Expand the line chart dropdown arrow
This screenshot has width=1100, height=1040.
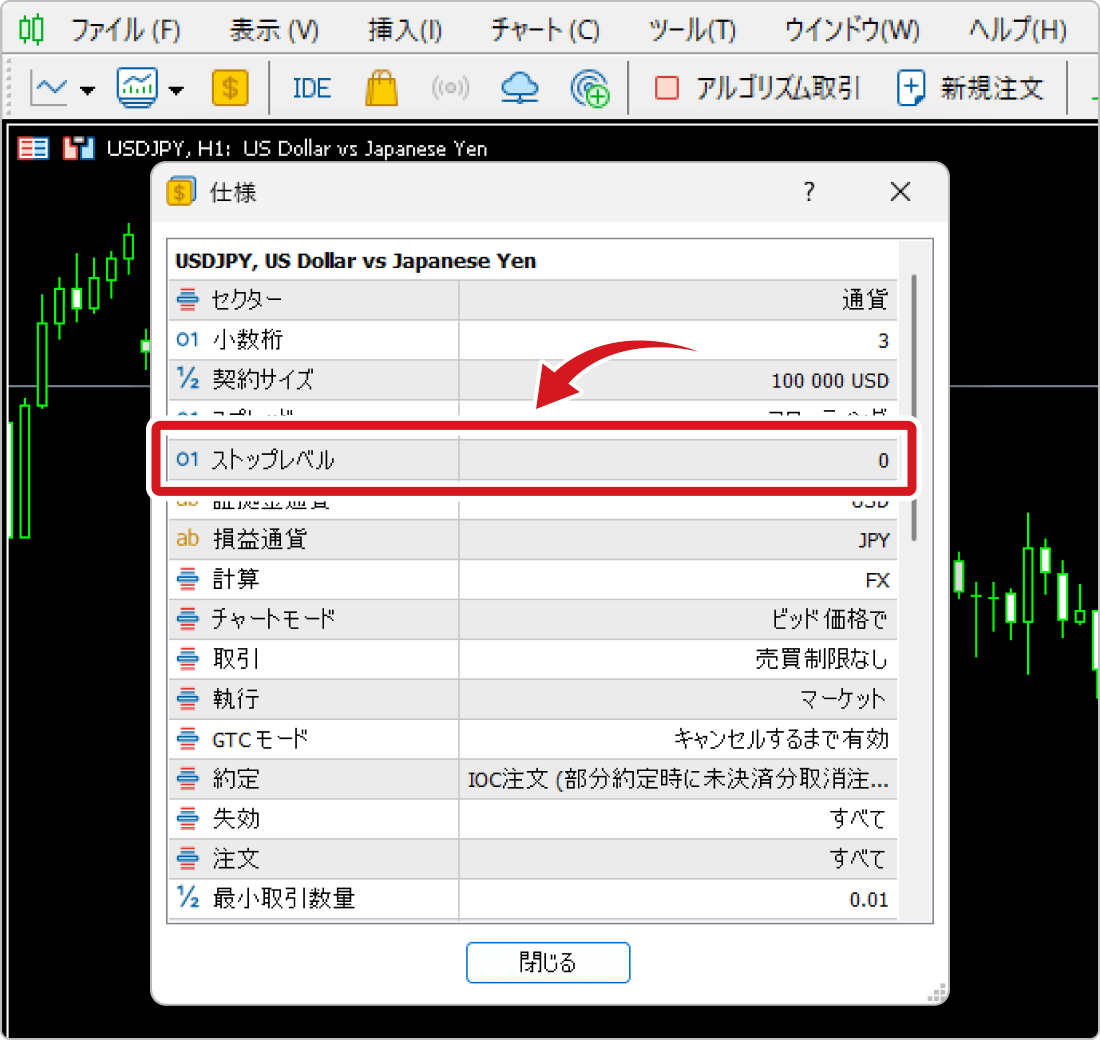pos(88,91)
